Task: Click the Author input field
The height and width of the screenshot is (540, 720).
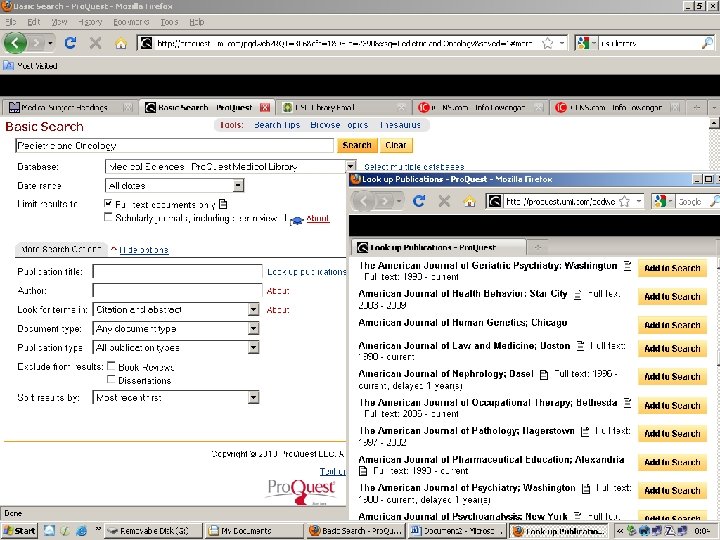Action: tap(177, 290)
